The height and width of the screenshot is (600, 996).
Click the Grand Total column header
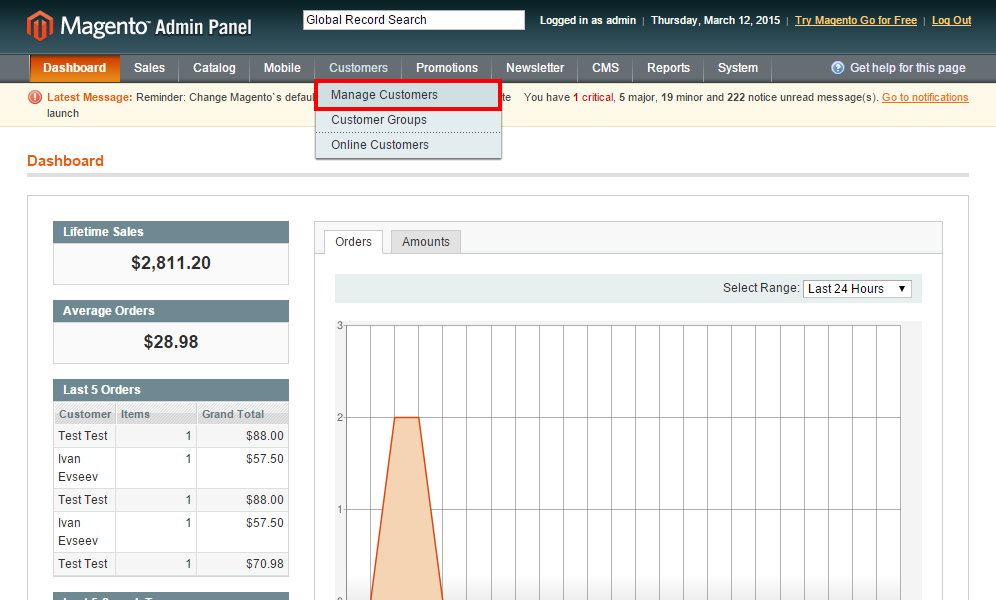(x=242, y=414)
